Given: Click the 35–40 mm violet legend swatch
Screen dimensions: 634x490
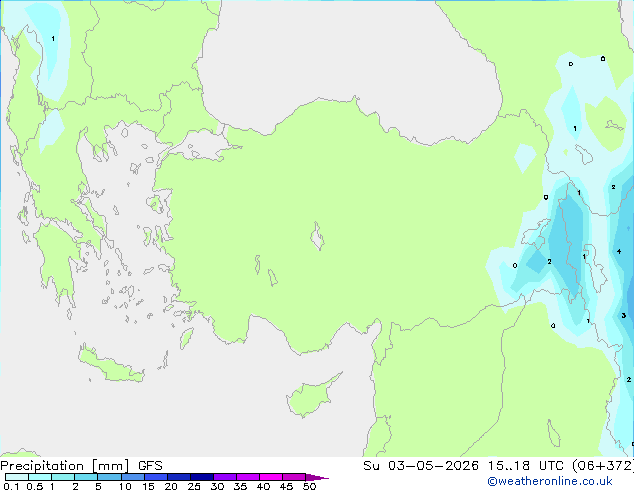Looking at the screenshot, I should [x=248, y=477].
